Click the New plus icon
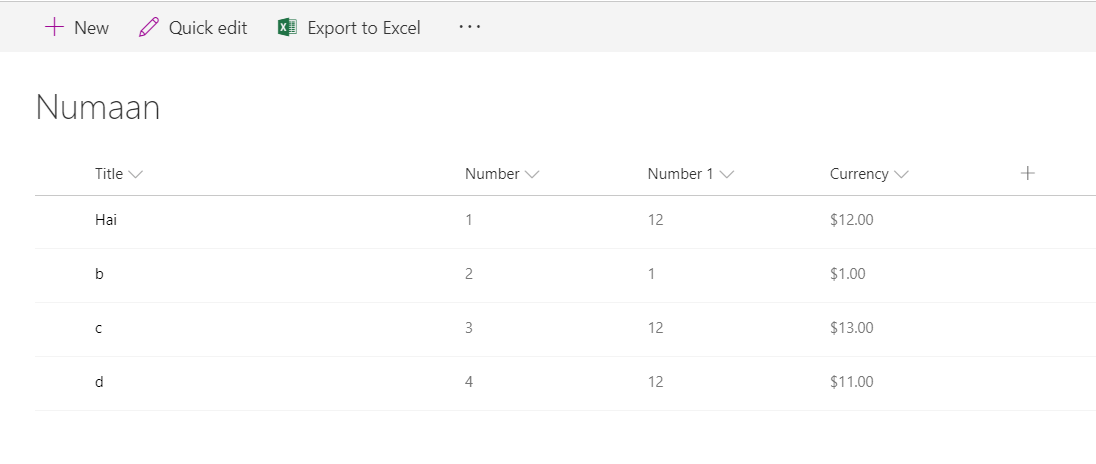 (54, 28)
